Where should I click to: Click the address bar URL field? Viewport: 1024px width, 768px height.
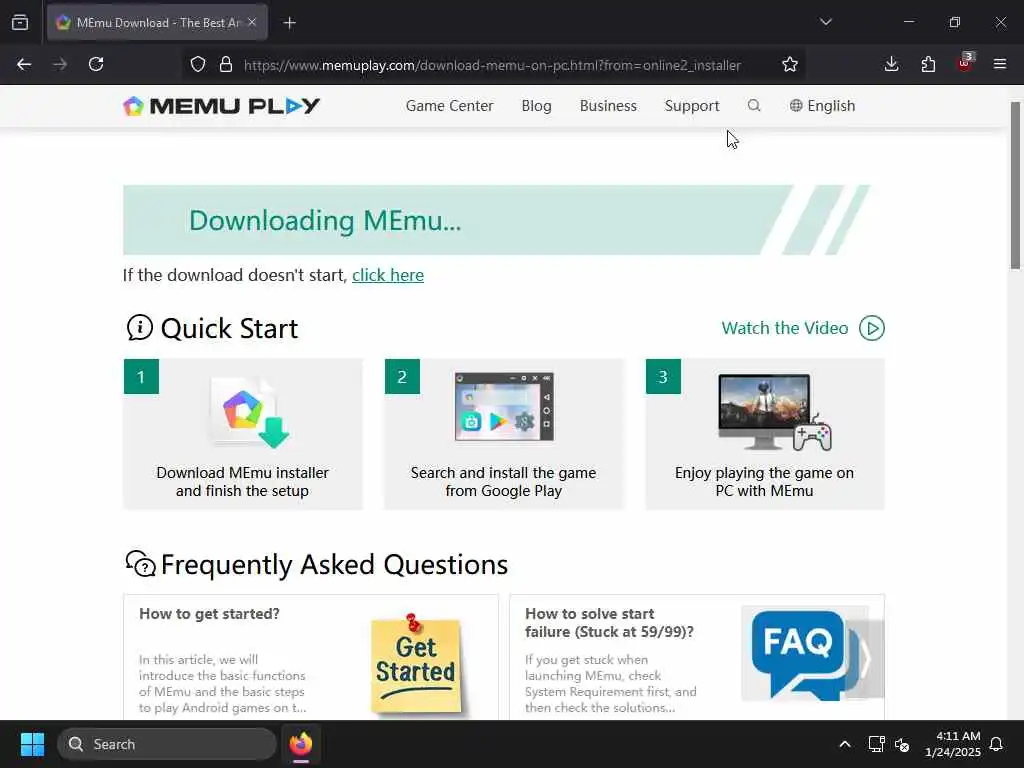[x=492, y=65]
